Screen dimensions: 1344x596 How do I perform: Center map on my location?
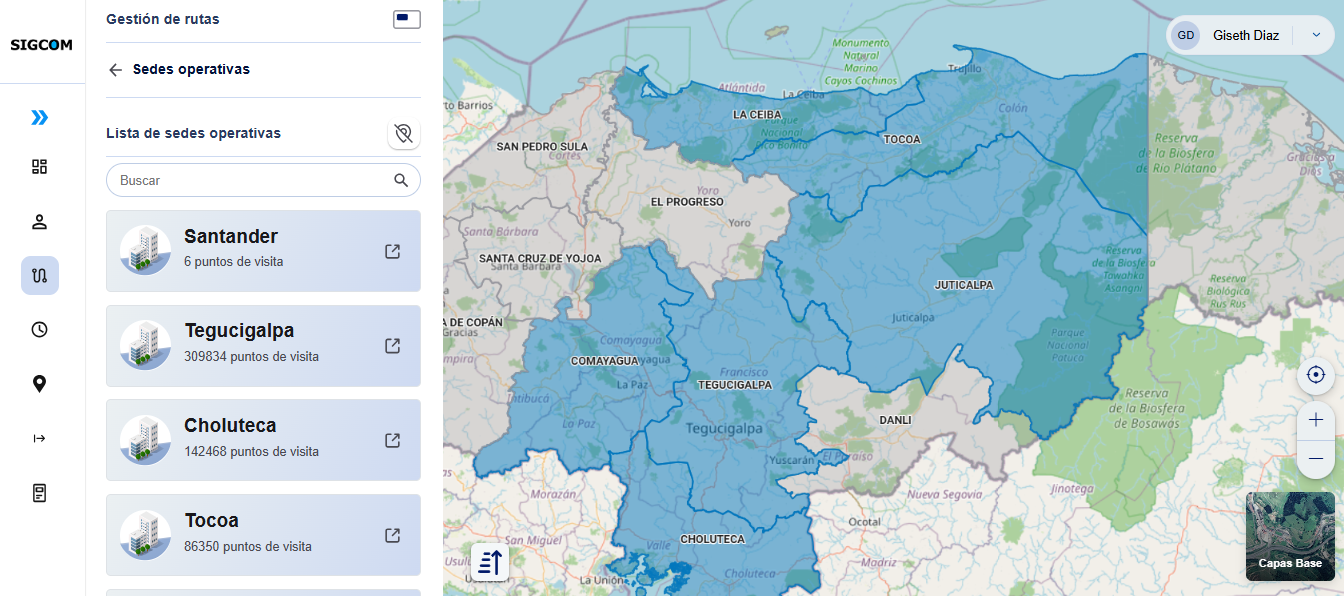click(x=1316, y=375)
